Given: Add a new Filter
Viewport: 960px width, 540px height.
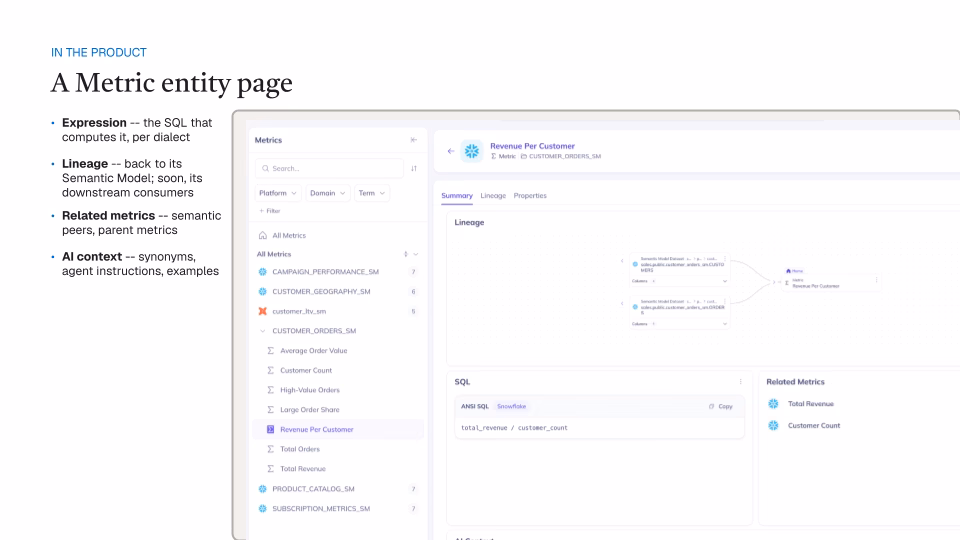Looking at the screenshot, I should pyautogui.click(x=269, y=211).
